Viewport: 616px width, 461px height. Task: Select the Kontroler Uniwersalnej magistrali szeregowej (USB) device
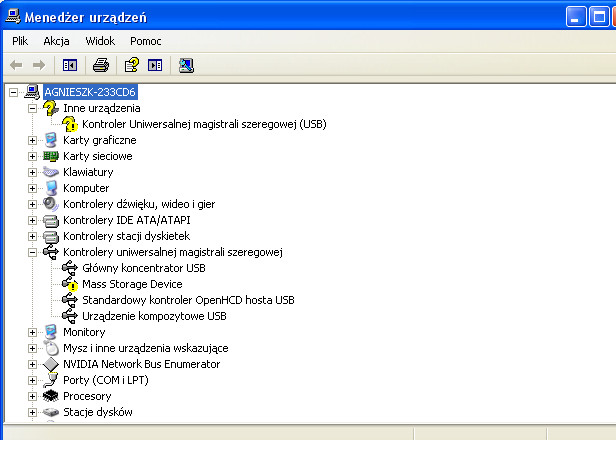coord(204,124)
